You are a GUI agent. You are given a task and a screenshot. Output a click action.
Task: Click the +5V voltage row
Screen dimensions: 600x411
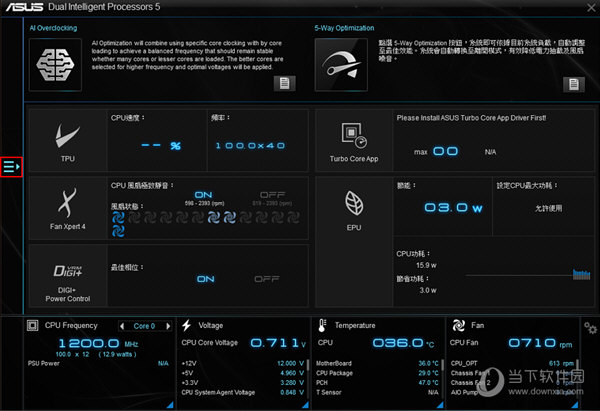click(243, 373)
